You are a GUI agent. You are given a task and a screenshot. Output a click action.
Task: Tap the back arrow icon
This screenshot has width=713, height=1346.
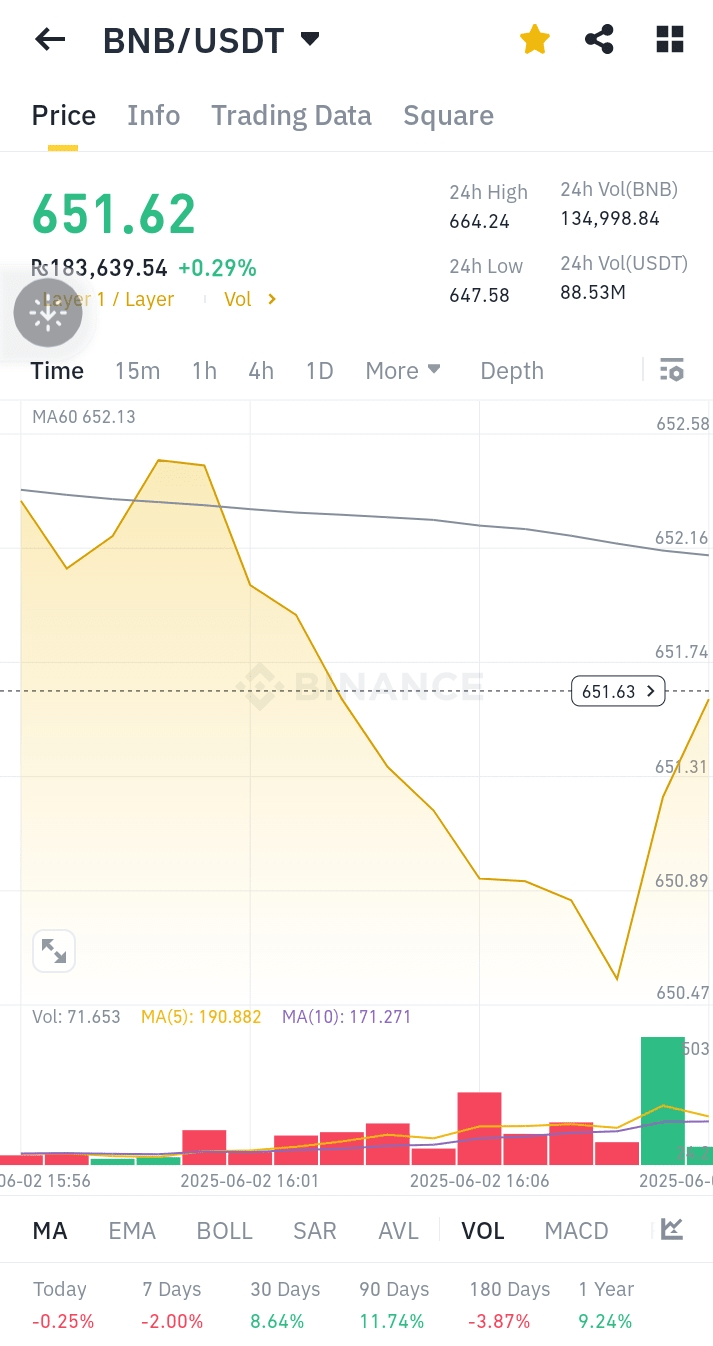pos(50,40)
